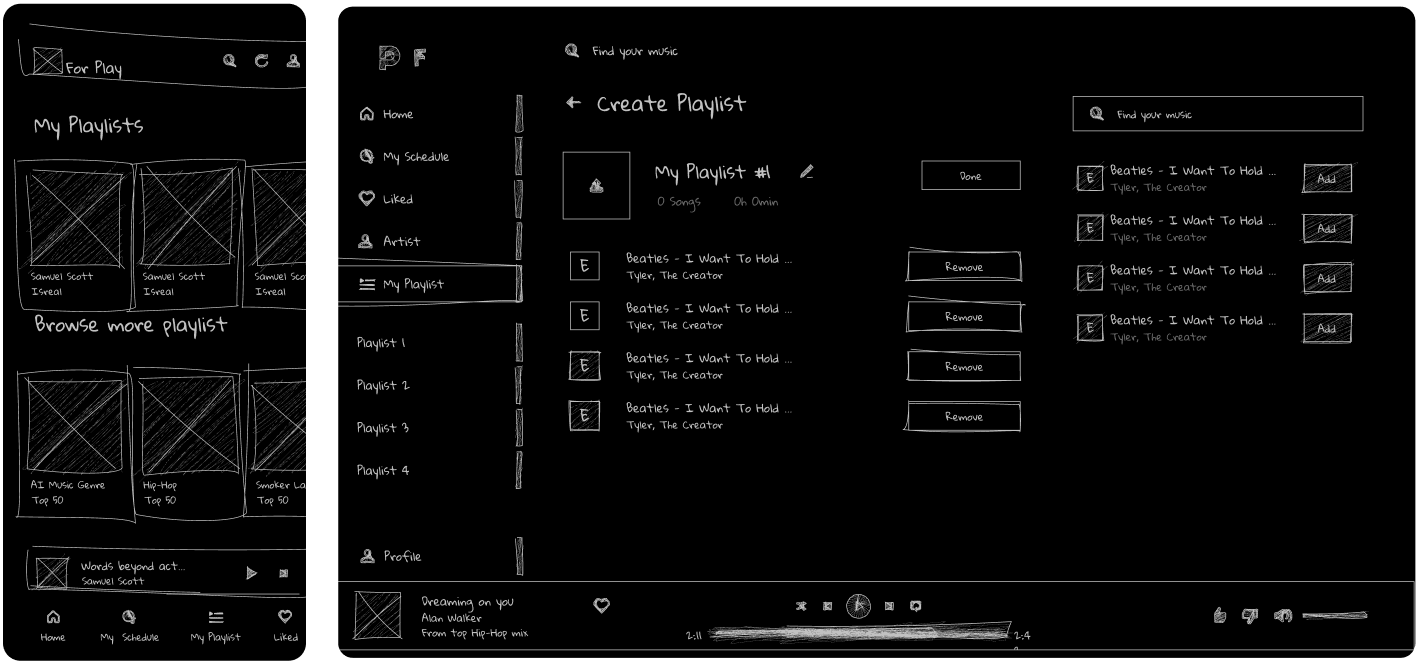Add the first song in the search results
The image size is (1419, 664).
click(1327, 179)
